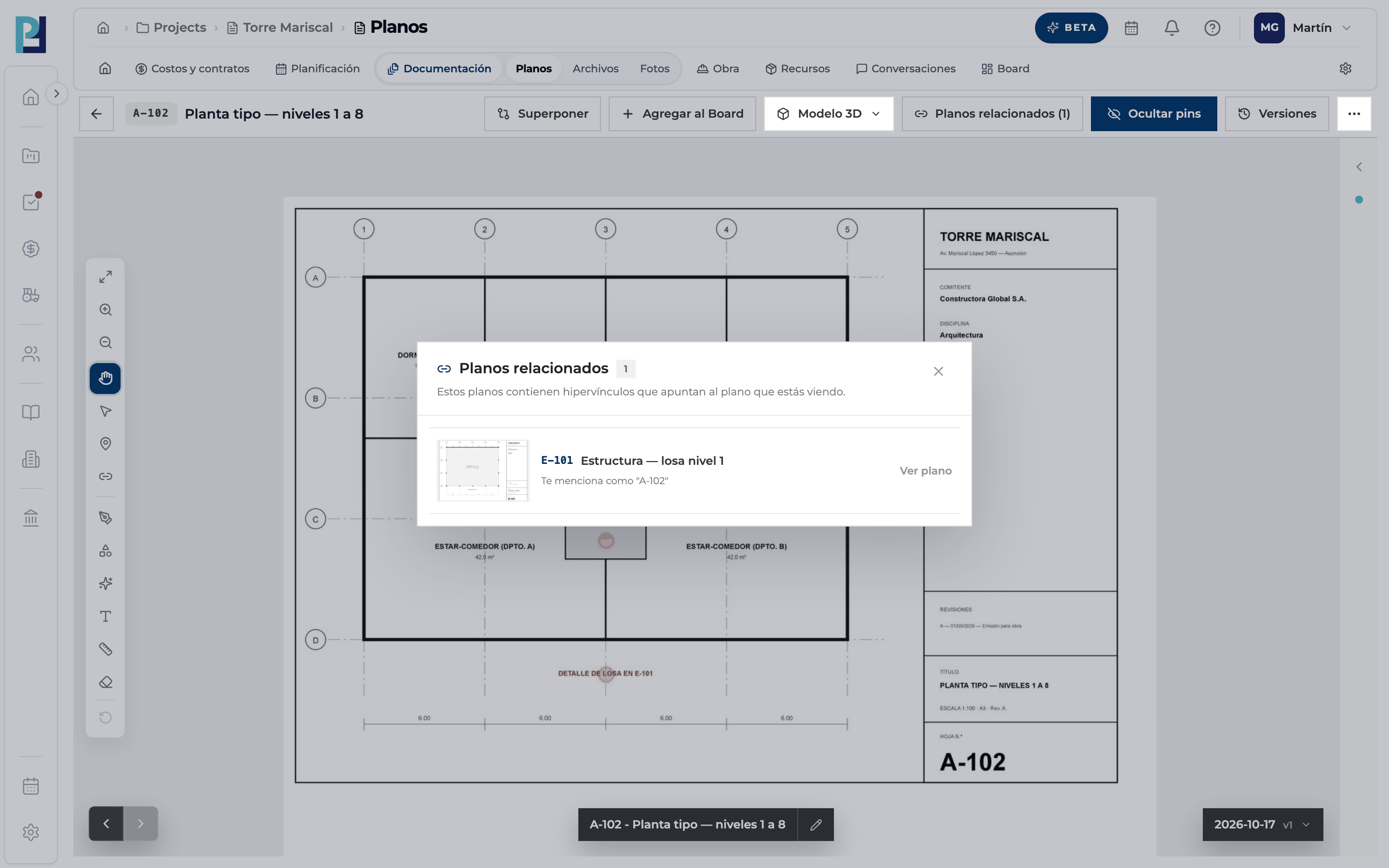Activate the pan hand tool

click(x=105, y=379)
